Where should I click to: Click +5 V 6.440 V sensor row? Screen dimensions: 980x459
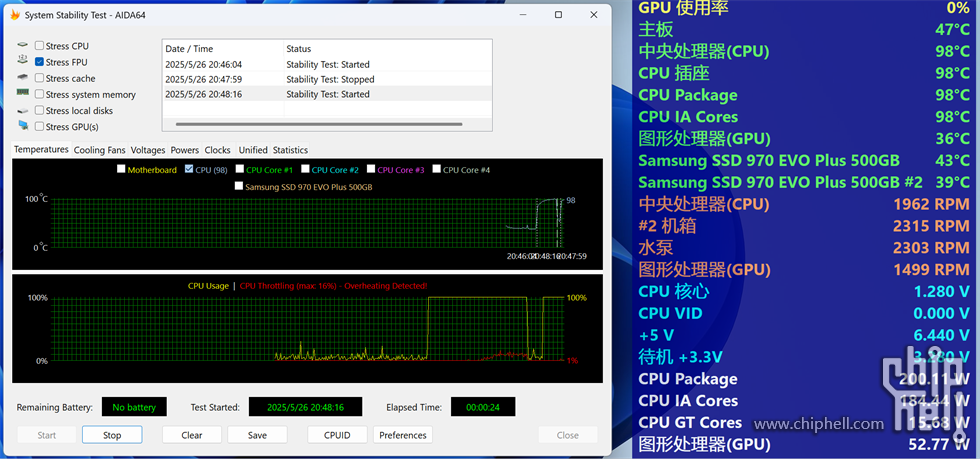[804, 335]
